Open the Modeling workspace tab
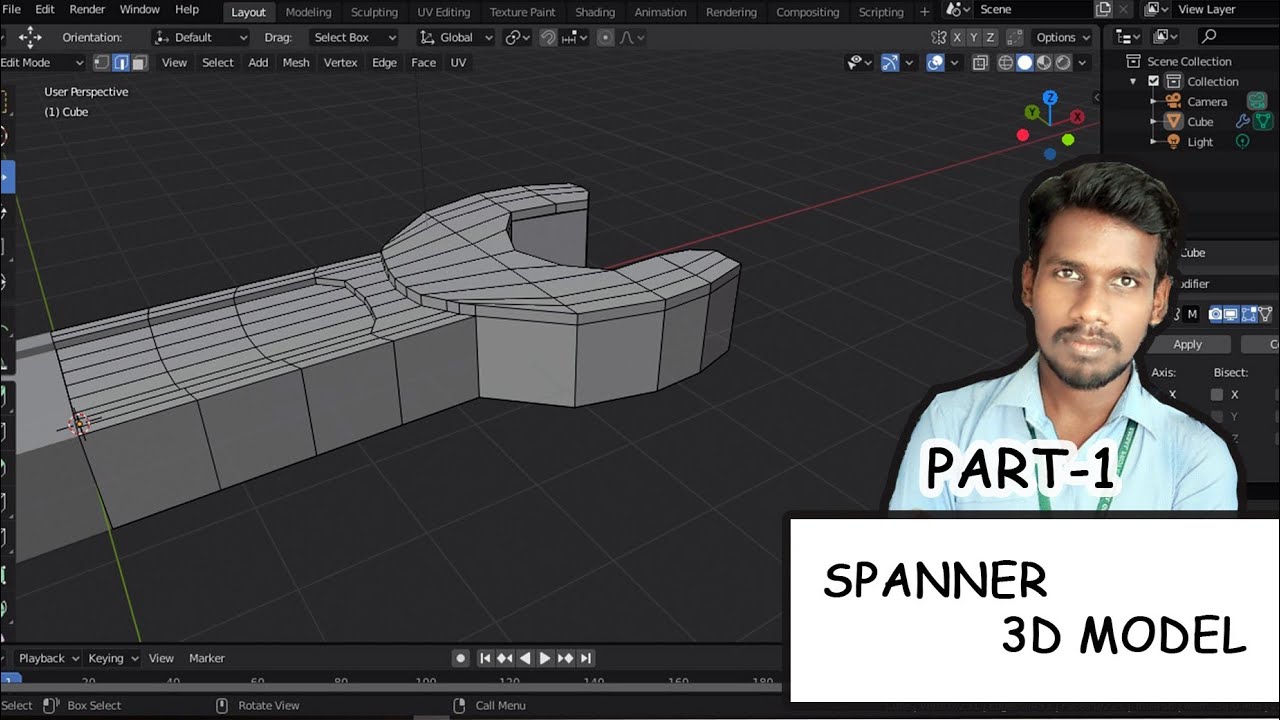 (x=308, y=12)
